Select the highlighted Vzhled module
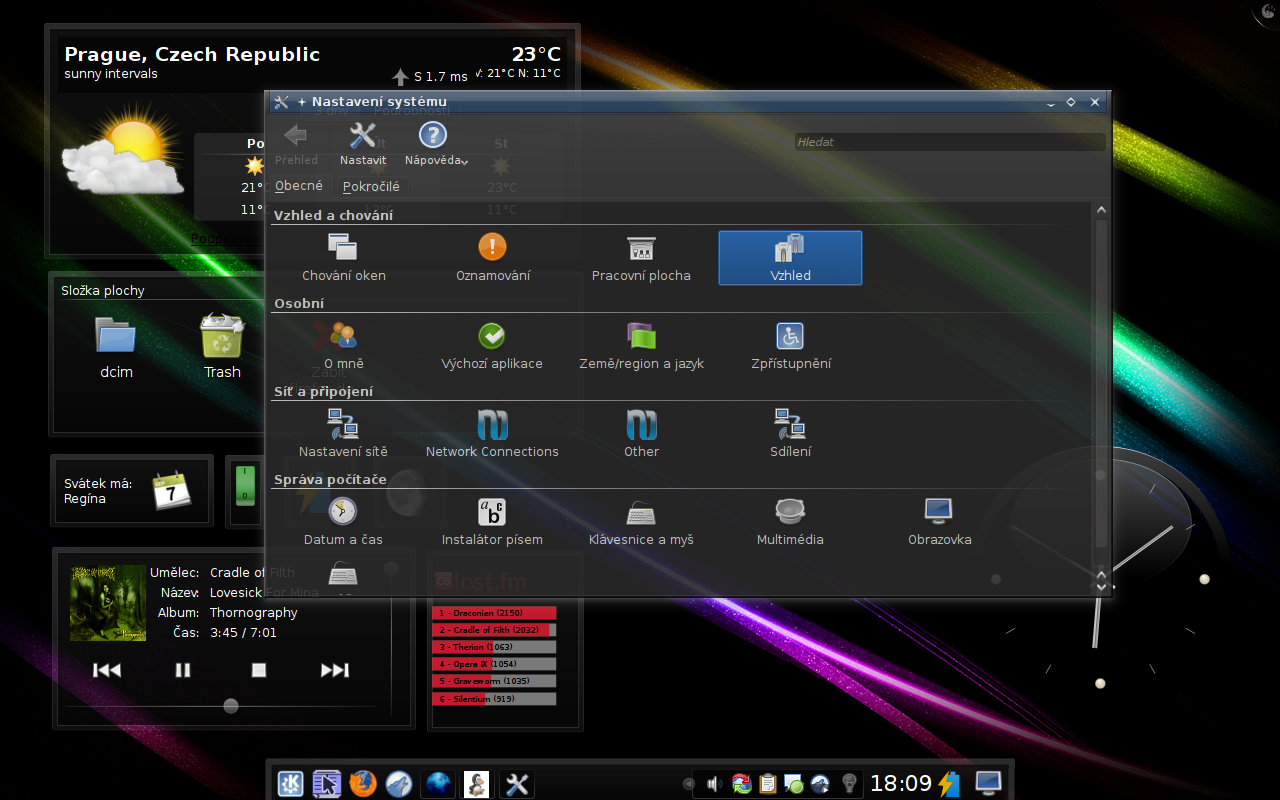1280x800 pixels. pyautogui.click(x=790, y=258)
